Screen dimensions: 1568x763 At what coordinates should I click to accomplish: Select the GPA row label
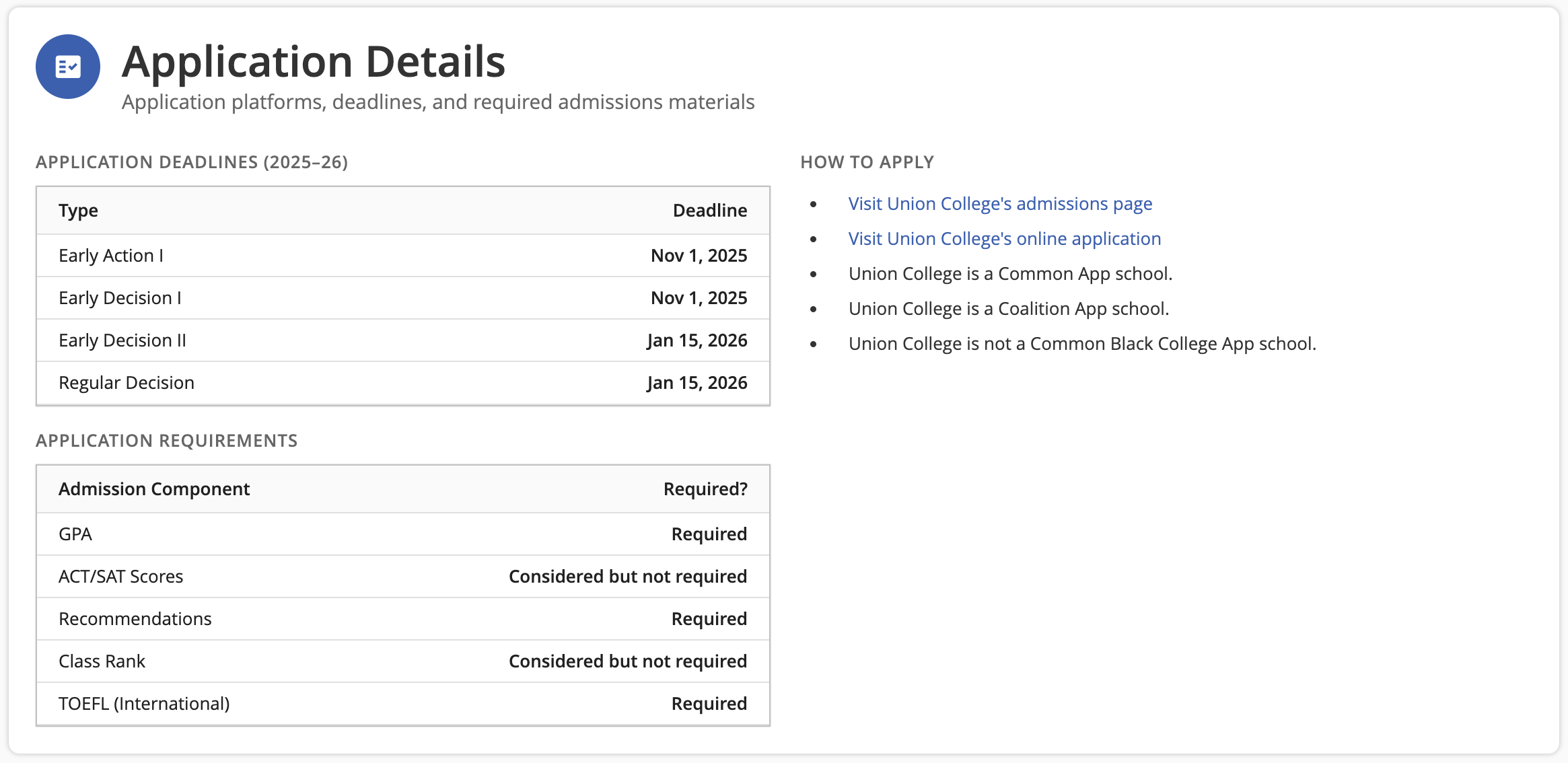(75, 534)
